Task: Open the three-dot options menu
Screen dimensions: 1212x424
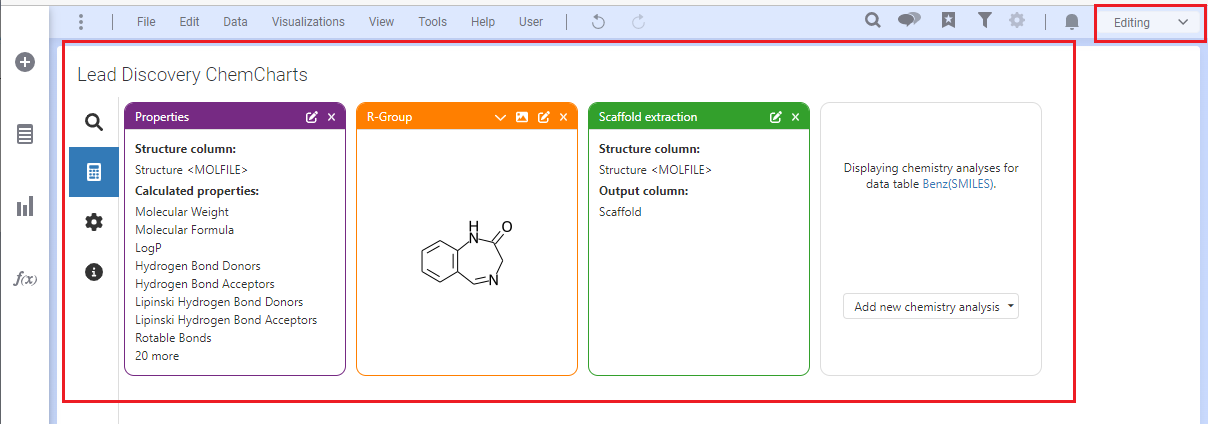Action: tap(81, 21)
